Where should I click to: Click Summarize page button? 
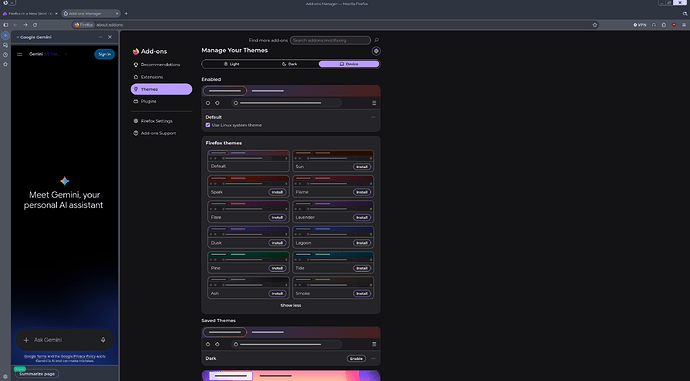(x=37, y=374)
